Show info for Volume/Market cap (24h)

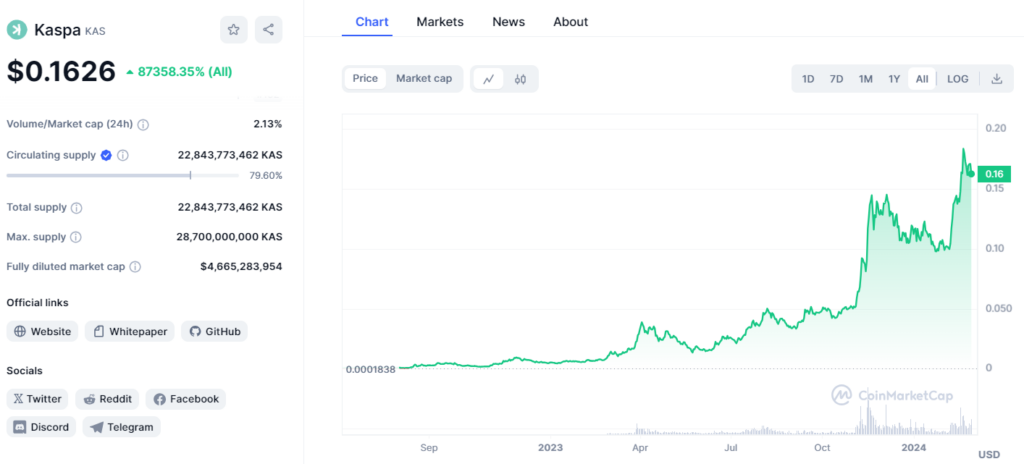[x=143, y=124]
